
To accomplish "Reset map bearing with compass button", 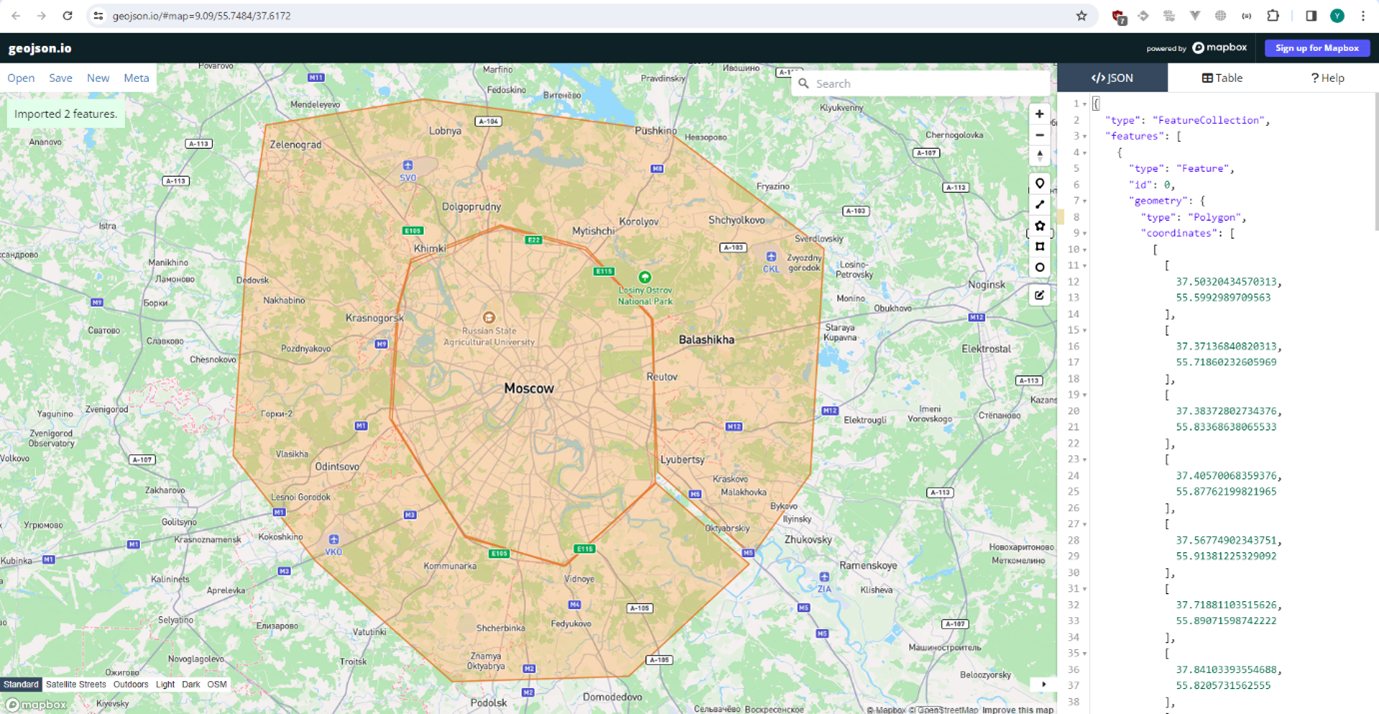I will (1039, 156).
